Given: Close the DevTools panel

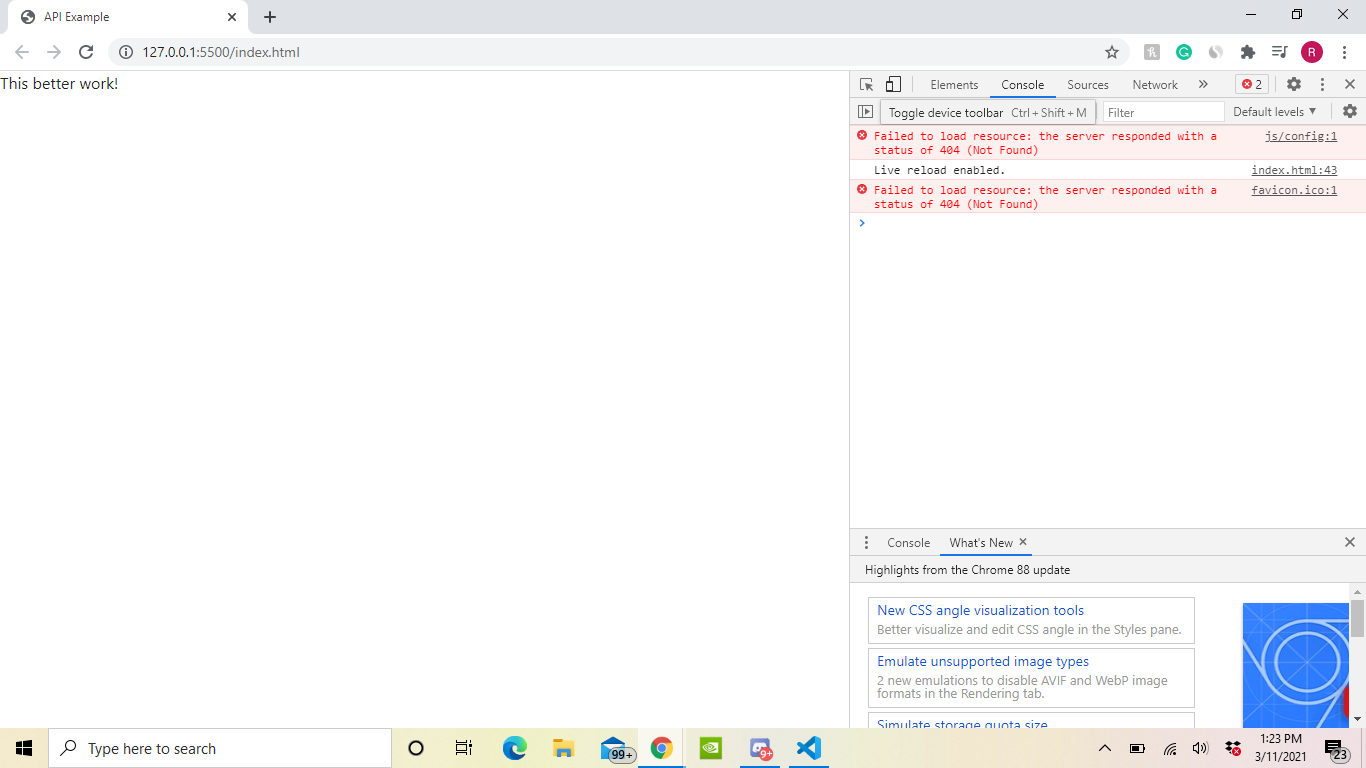Looking at the screenshot, I should (x=1350, y=85).
